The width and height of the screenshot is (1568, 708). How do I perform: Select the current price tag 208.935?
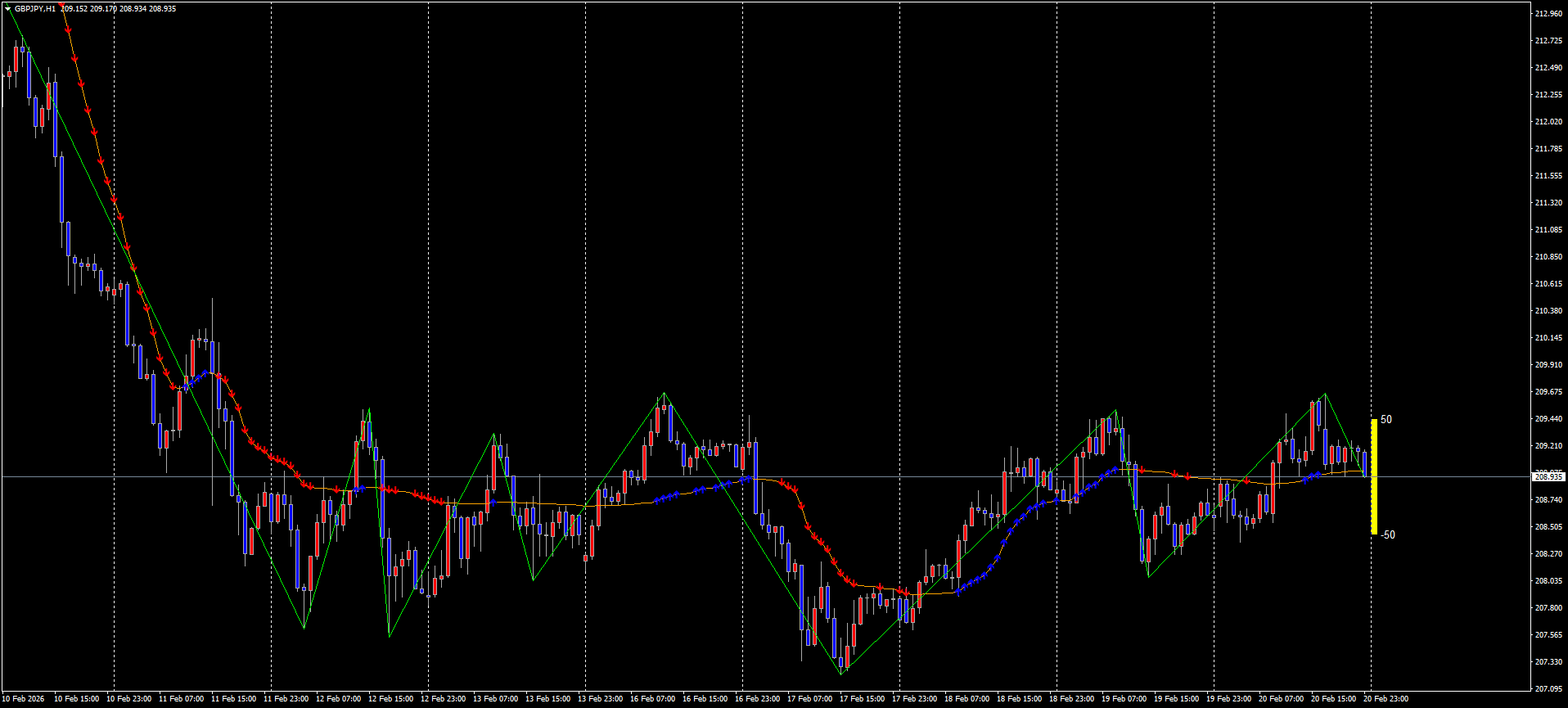pos(1548,476)
